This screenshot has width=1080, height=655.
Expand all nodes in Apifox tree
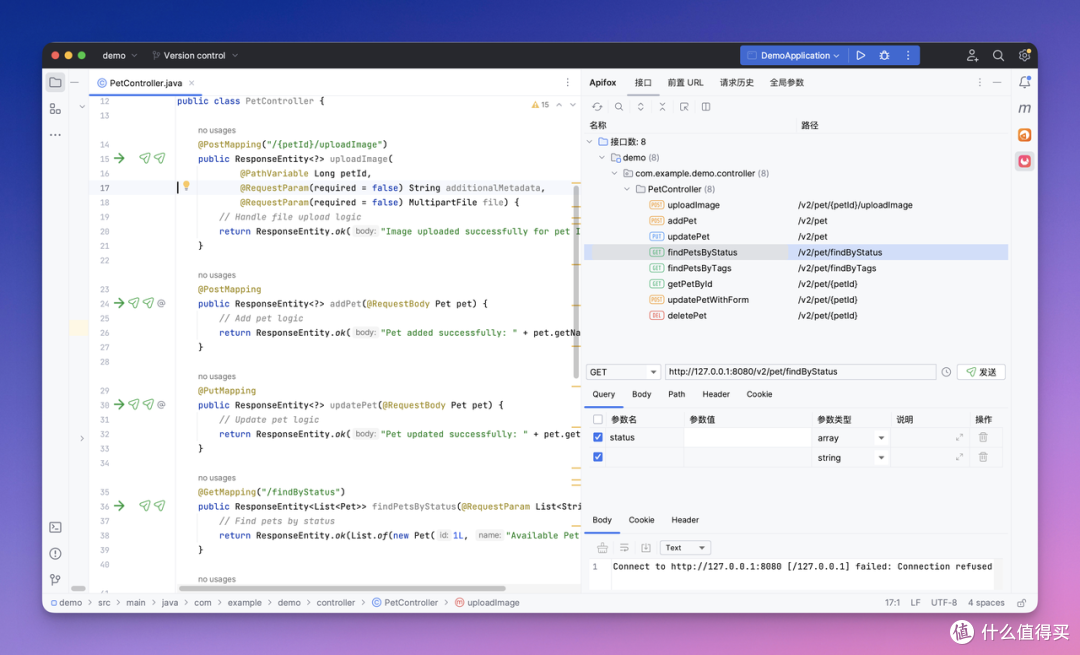[x=641, y=107]
